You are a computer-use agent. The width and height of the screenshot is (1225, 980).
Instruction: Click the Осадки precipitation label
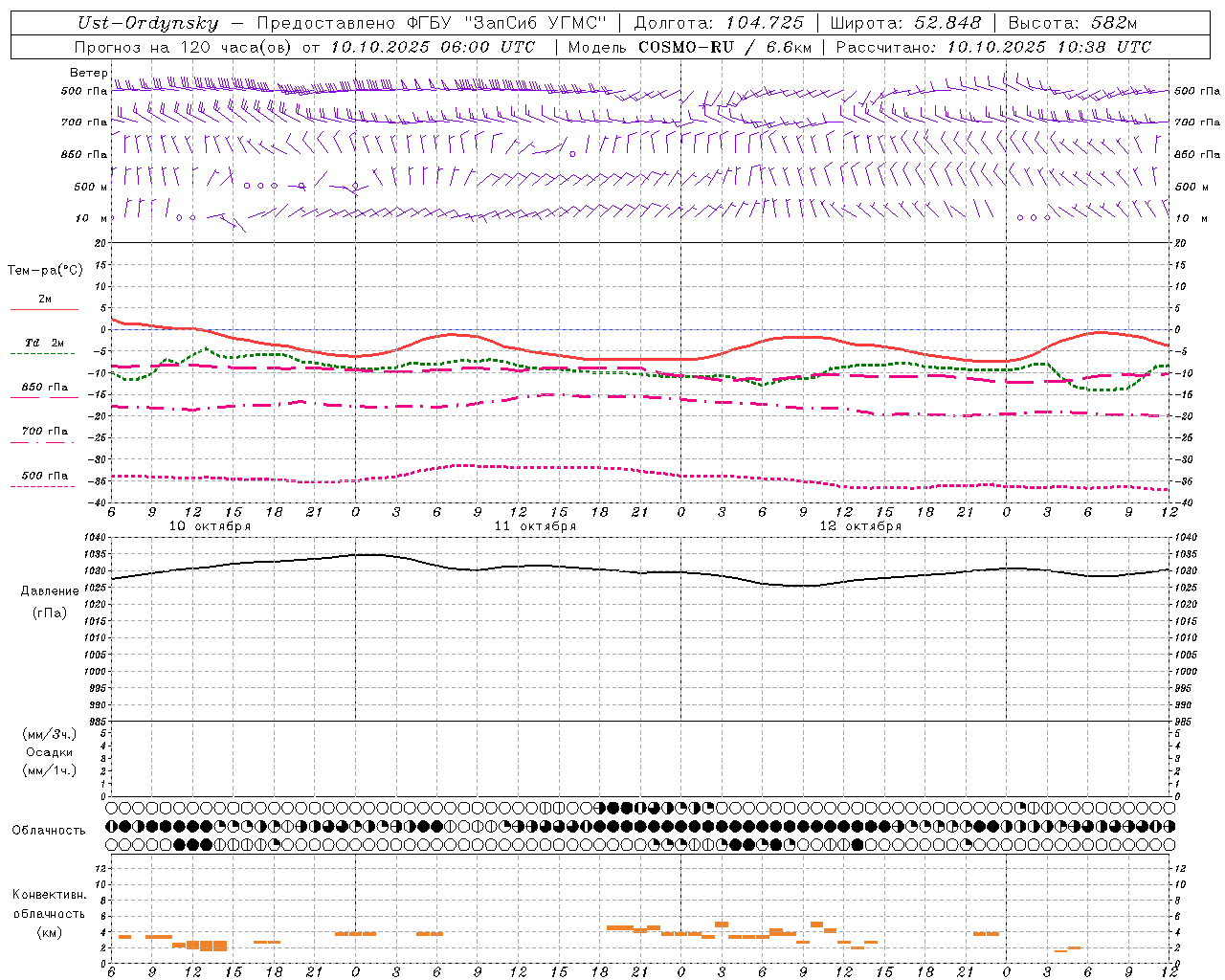pyautogui.click(x=50, y=752)
